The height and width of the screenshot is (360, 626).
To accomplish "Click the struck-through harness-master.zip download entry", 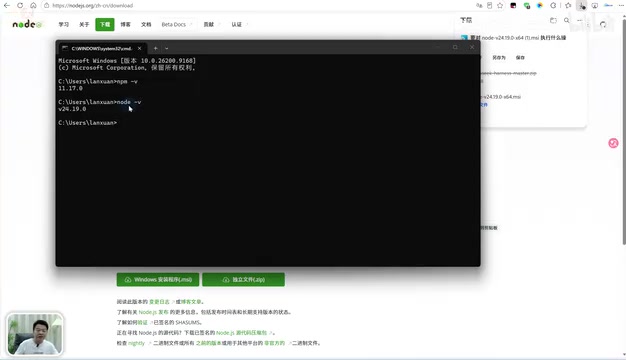I will 509,73.
